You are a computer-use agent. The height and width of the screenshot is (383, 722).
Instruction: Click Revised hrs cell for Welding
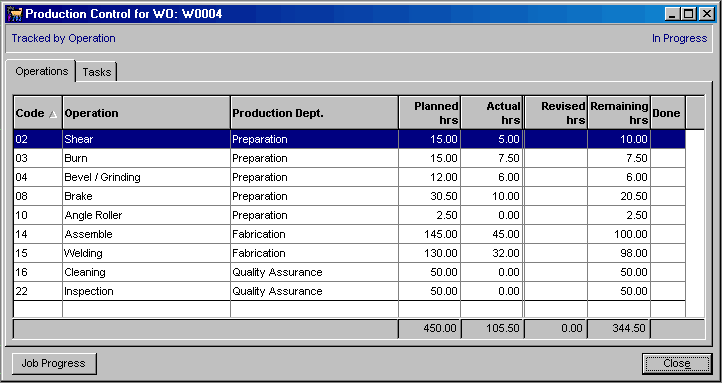[x=556, y=253]
